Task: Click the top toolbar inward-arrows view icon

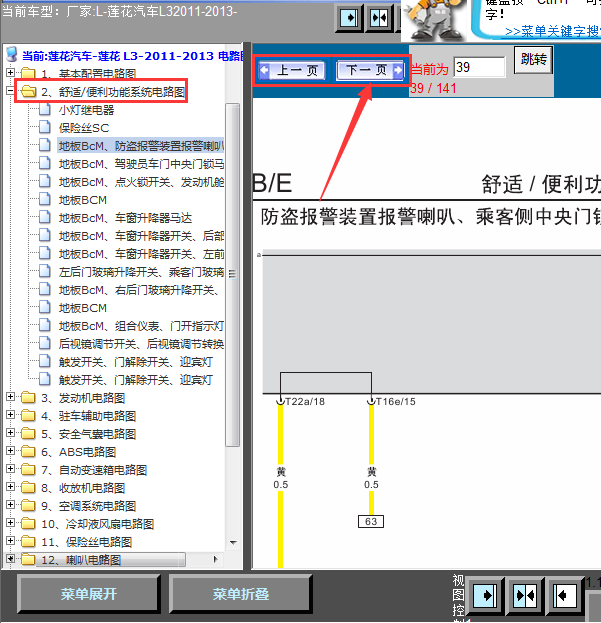Action: [379, 18]
